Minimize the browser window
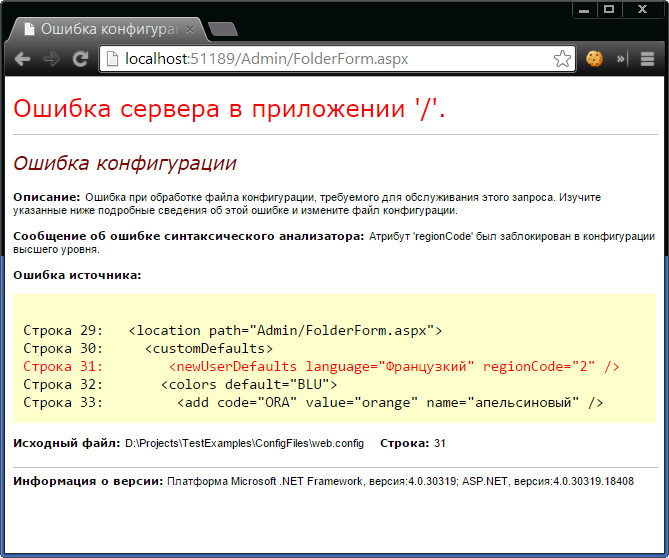The height and width of the screenshot is (558, 669). coord(584,10)
